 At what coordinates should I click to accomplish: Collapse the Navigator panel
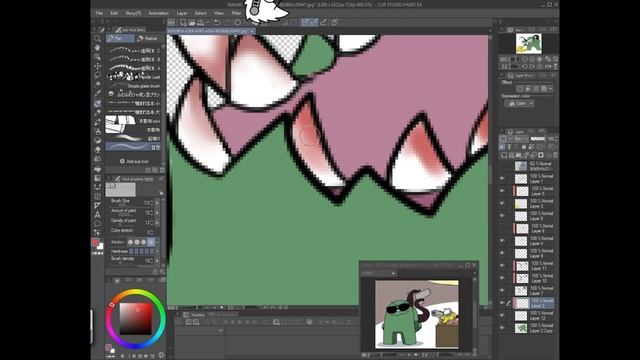point(502,30)
